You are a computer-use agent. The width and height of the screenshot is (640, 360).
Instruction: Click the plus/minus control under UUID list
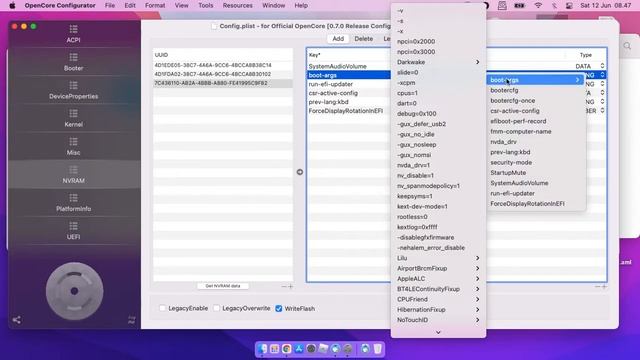click(x=287, y=287)
